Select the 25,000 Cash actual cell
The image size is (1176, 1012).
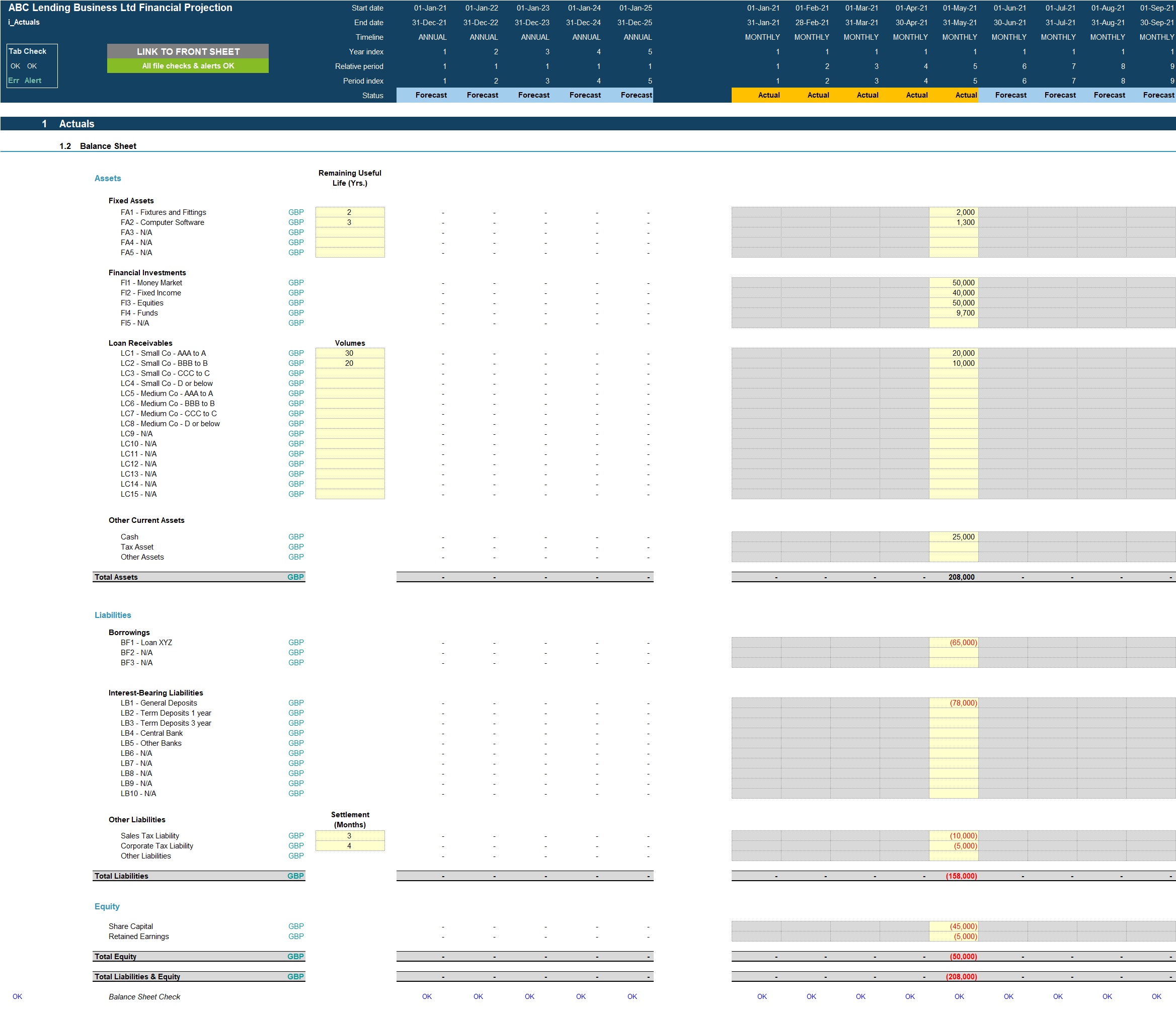[x=954, y=537]
